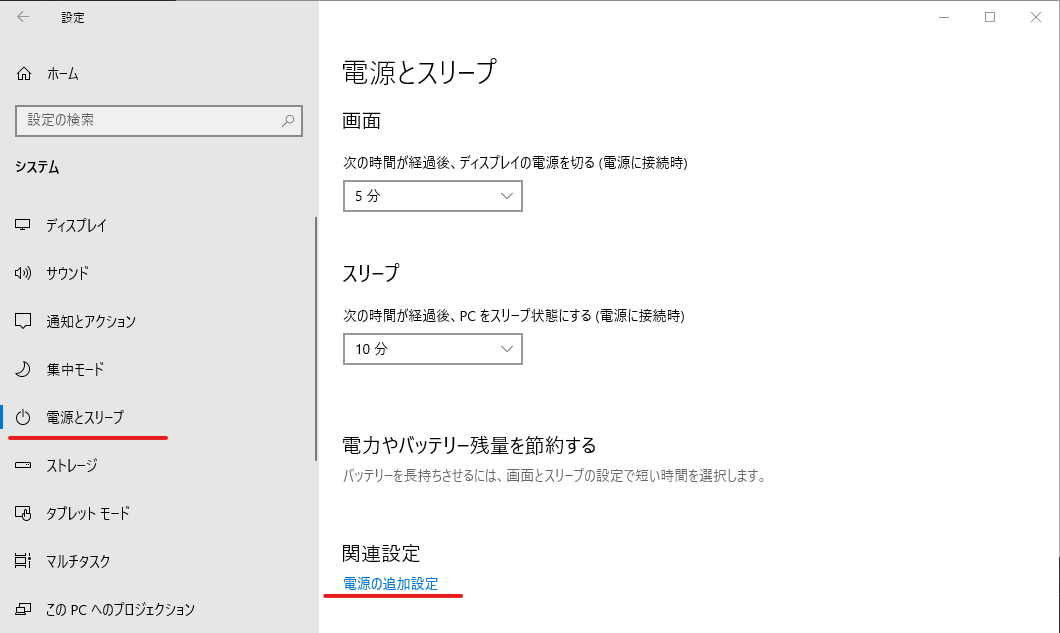Image resolution: width=1060 pixels, height=633 pixels.
Task: Close the Settings window
Action: pyautogui.click(x=1036, y=18)
